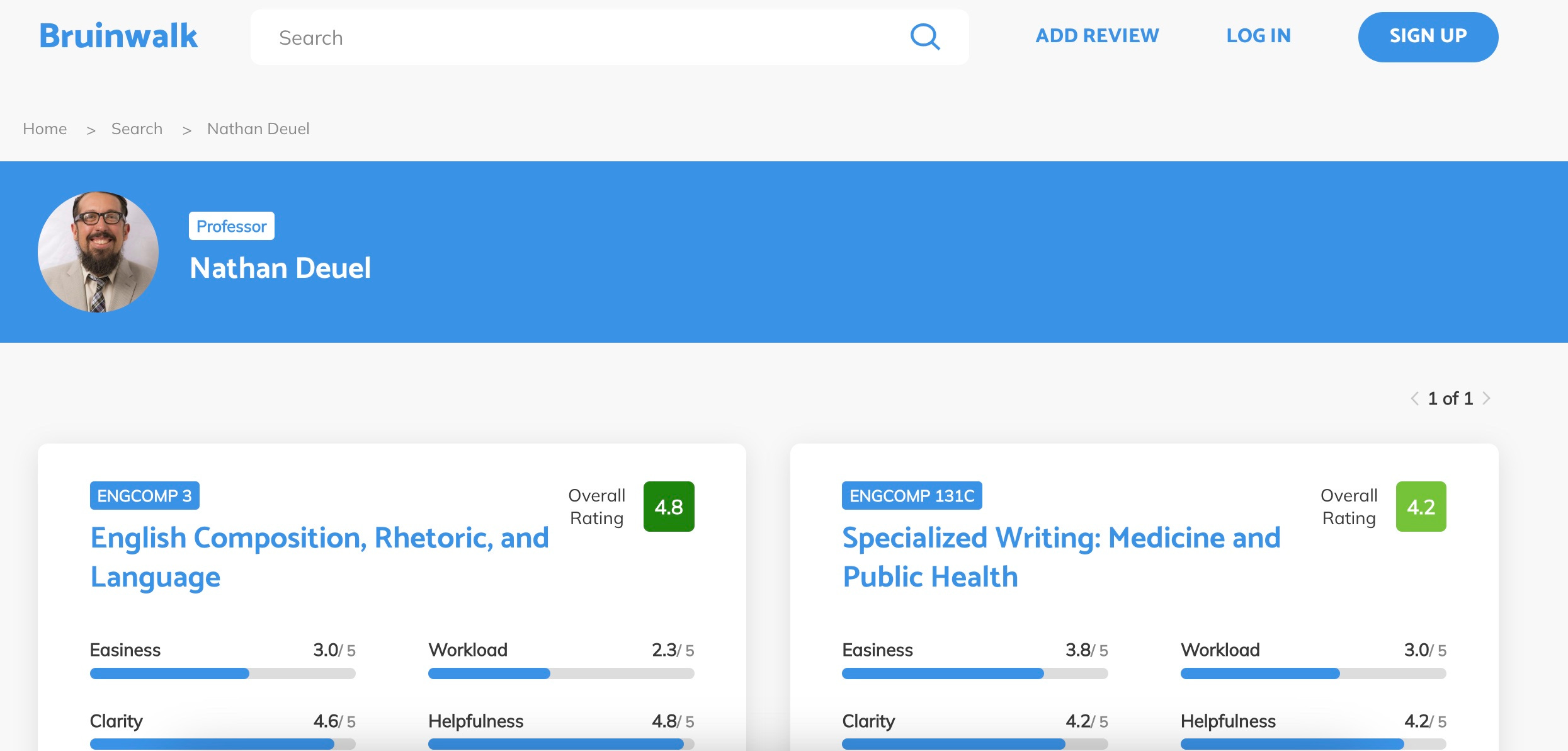1568x751 pixels.
Task: Click ENGCOMP 131C Workload bar
Action: 1314,674
